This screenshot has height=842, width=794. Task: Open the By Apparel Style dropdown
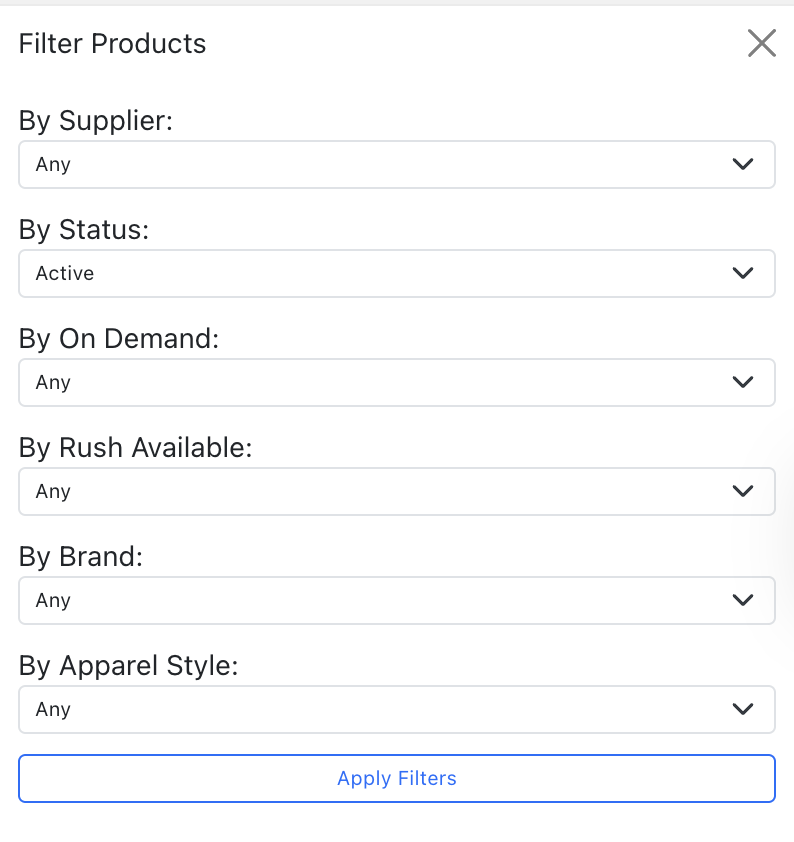[x=397, y=709]
